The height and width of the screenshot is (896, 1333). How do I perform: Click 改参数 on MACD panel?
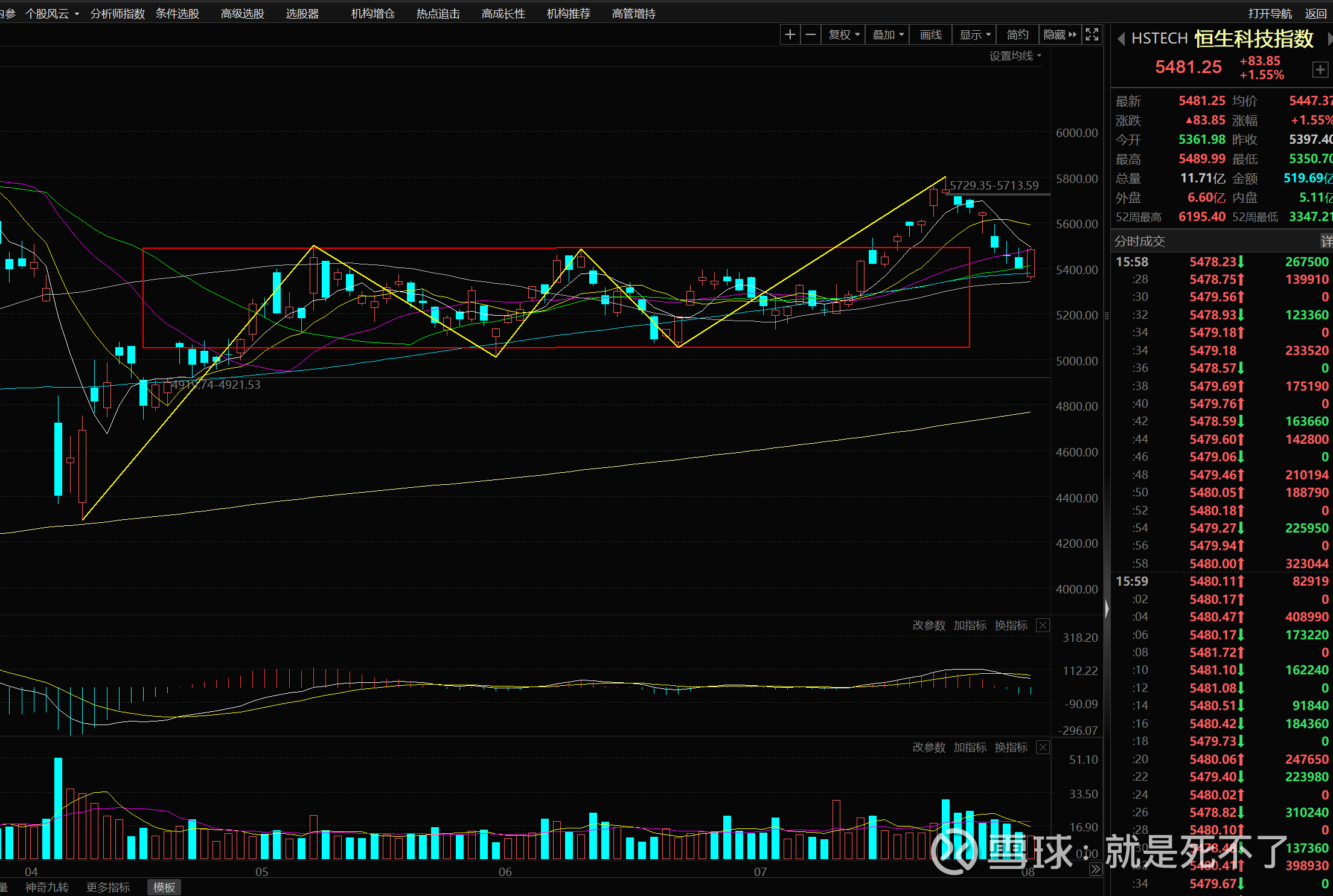929,626
